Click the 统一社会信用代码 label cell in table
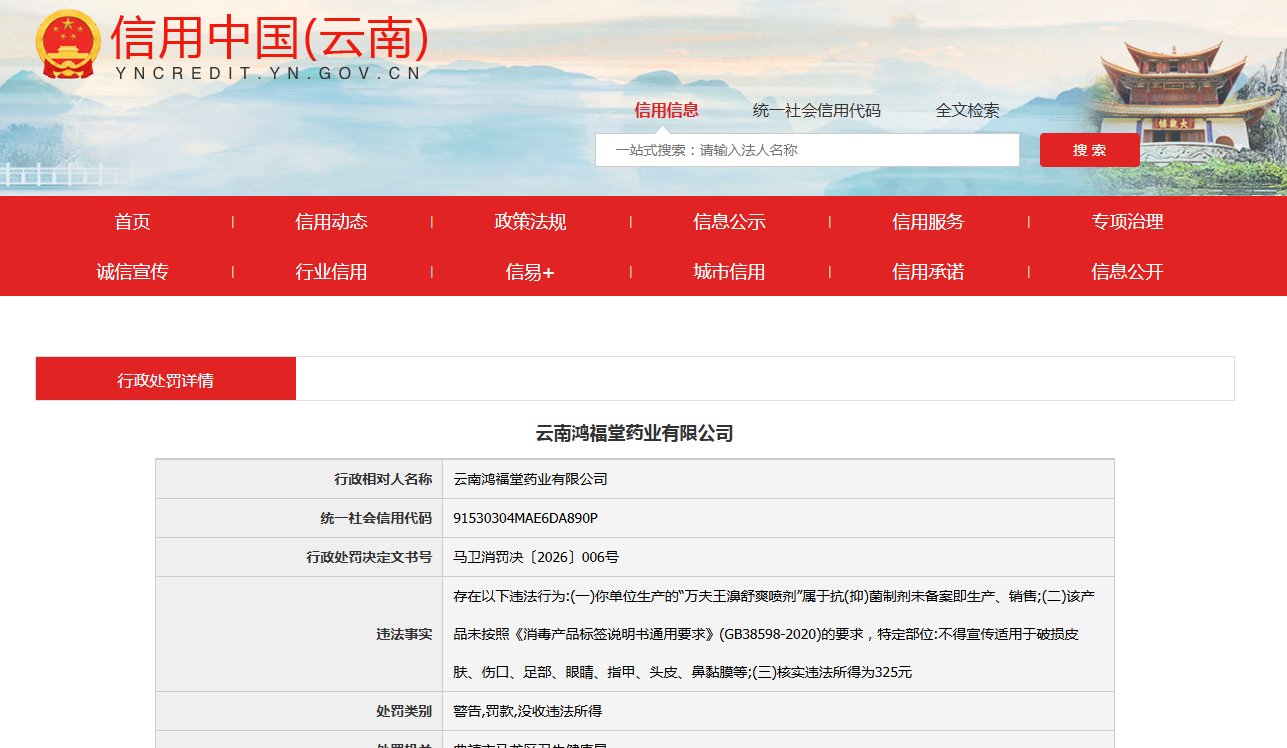This screenshot has width=1287, height=748. pos(299,518)
